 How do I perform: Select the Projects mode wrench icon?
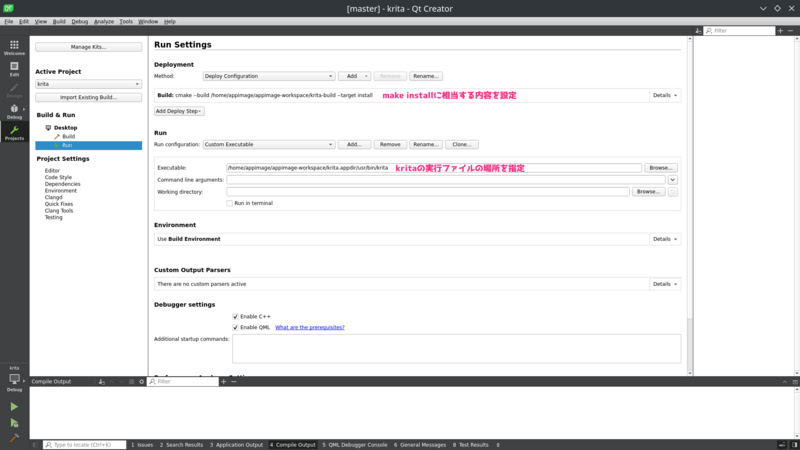[14, 133]
